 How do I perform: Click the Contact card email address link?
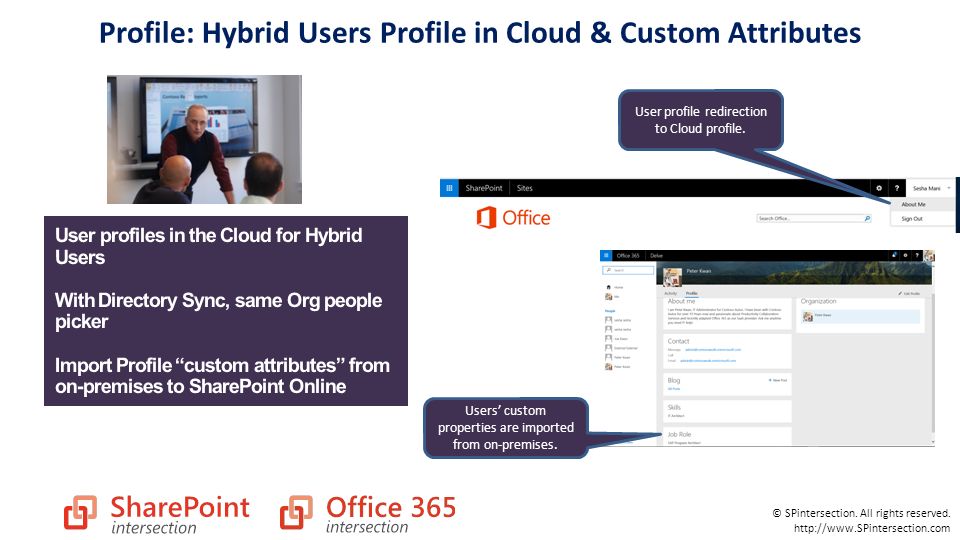708,361
